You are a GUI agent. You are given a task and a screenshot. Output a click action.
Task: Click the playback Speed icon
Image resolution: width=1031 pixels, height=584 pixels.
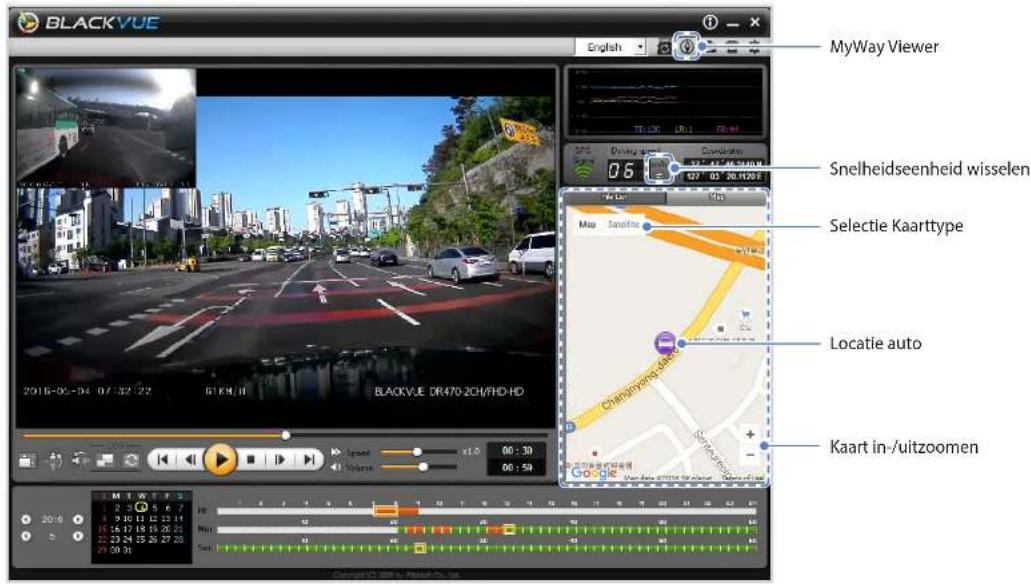pos(336,452)
